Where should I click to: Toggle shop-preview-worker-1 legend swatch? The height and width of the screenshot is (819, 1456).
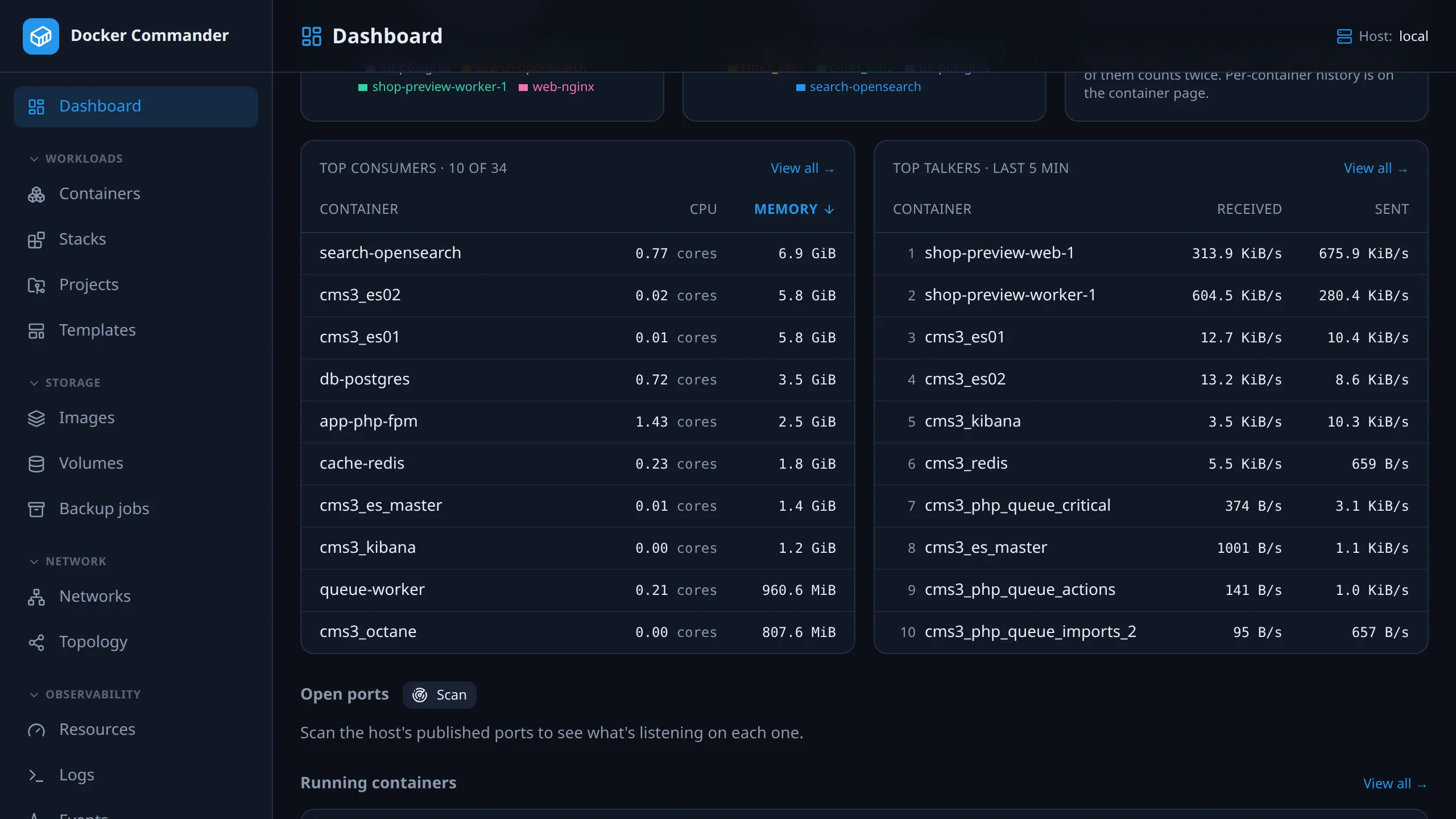(x=363, y=87)
